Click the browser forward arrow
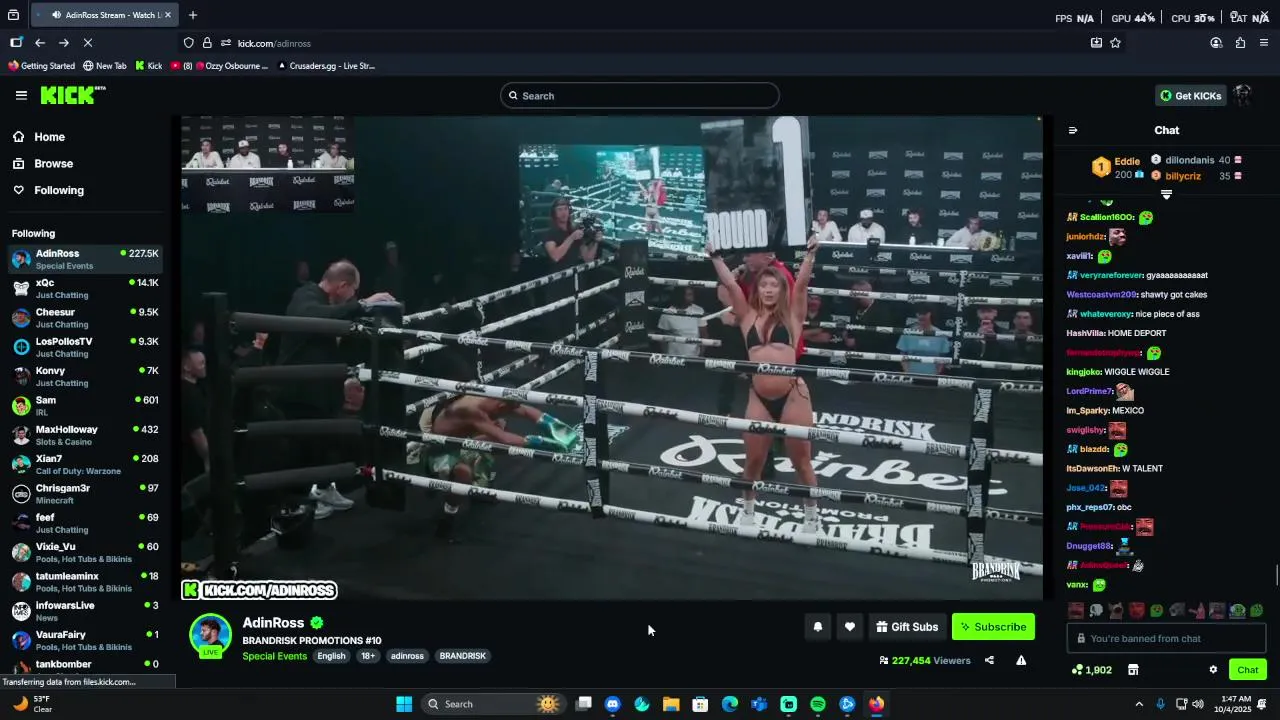Image resolution: width=1280 pixels, height=720 pixels. click(x=64, y=43)
